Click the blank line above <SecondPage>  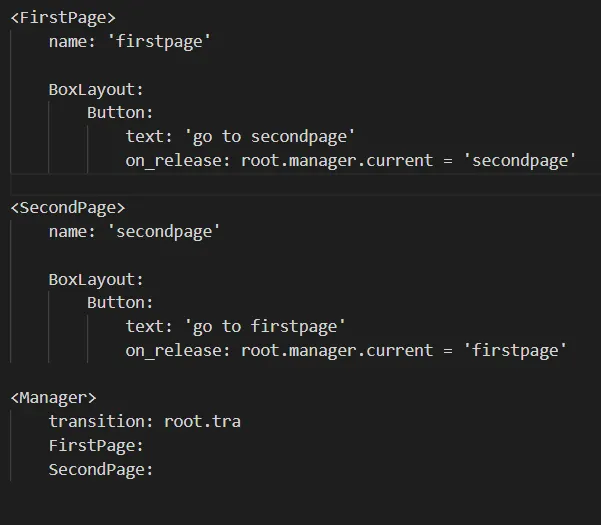[300, 184]
